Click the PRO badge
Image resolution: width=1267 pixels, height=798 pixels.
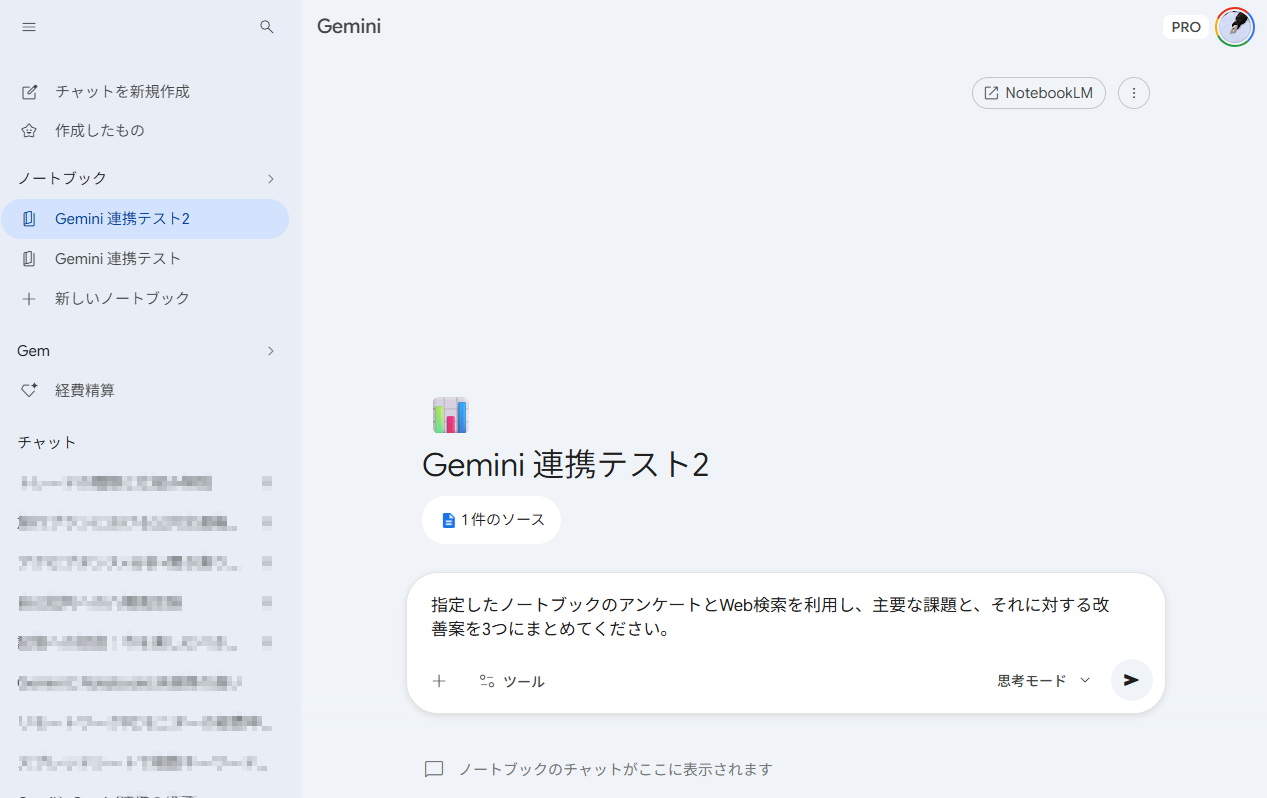(1186, 27)
